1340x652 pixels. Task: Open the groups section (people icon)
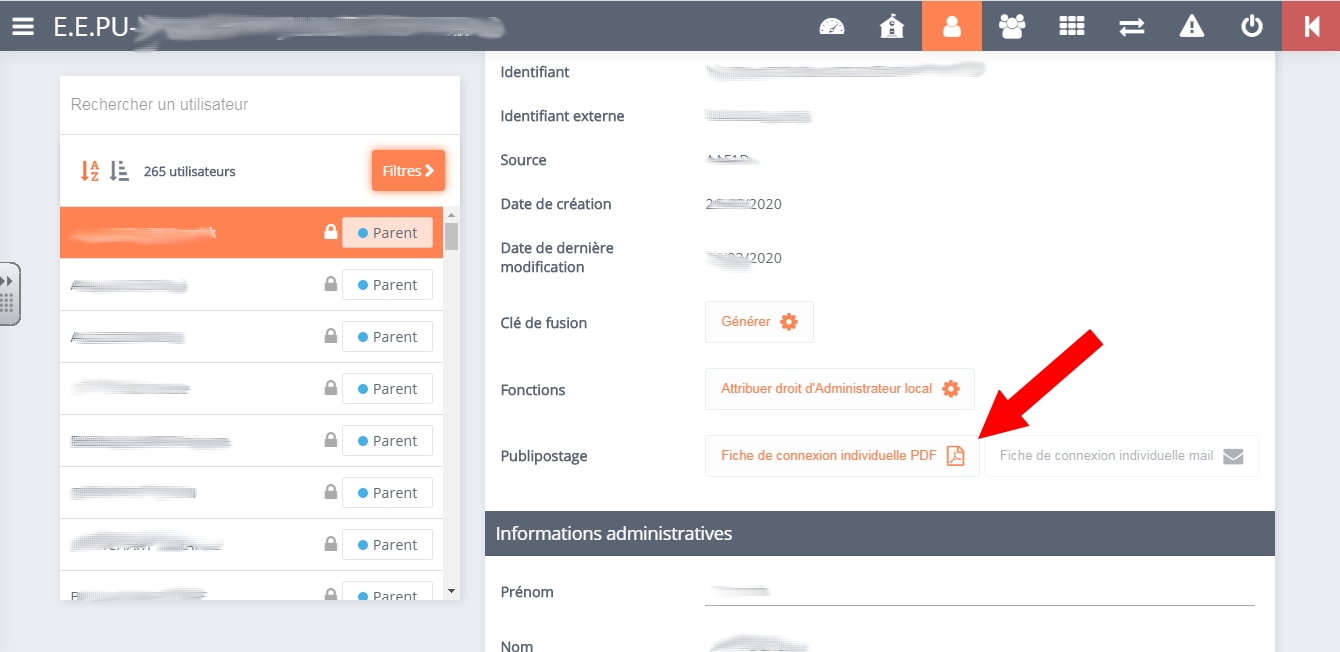(1011, 26)
